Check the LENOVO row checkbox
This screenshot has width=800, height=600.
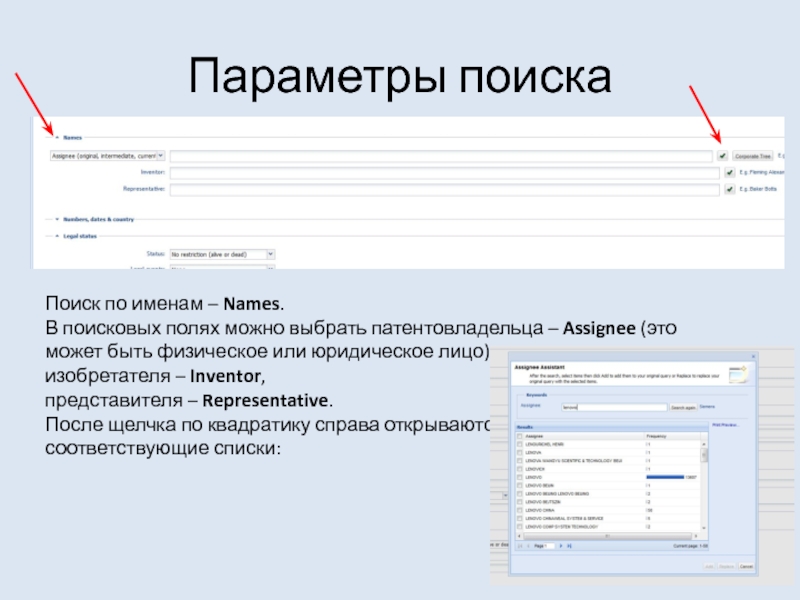(520, 478)
